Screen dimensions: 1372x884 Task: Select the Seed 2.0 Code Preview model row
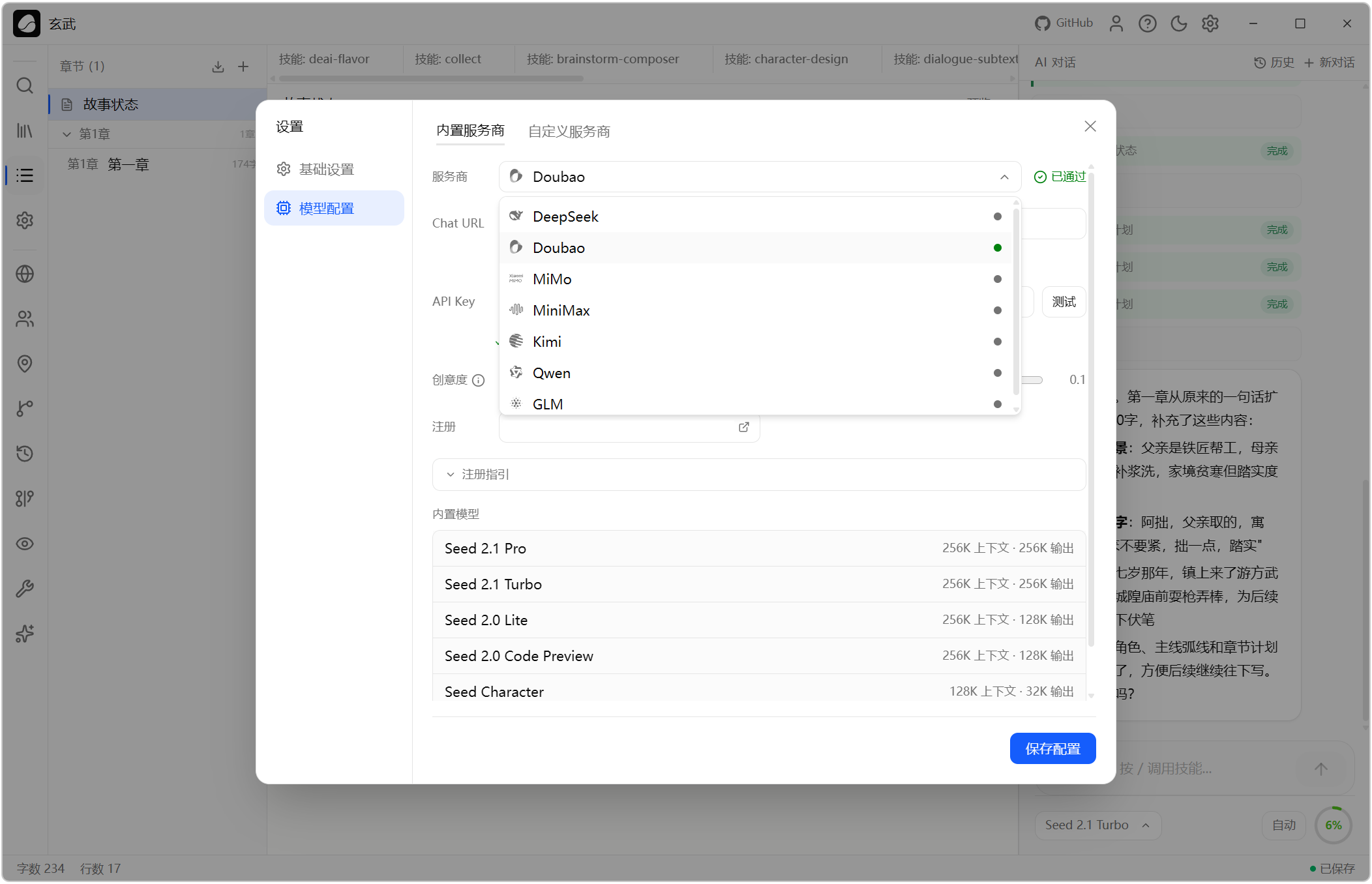(759, 656)
